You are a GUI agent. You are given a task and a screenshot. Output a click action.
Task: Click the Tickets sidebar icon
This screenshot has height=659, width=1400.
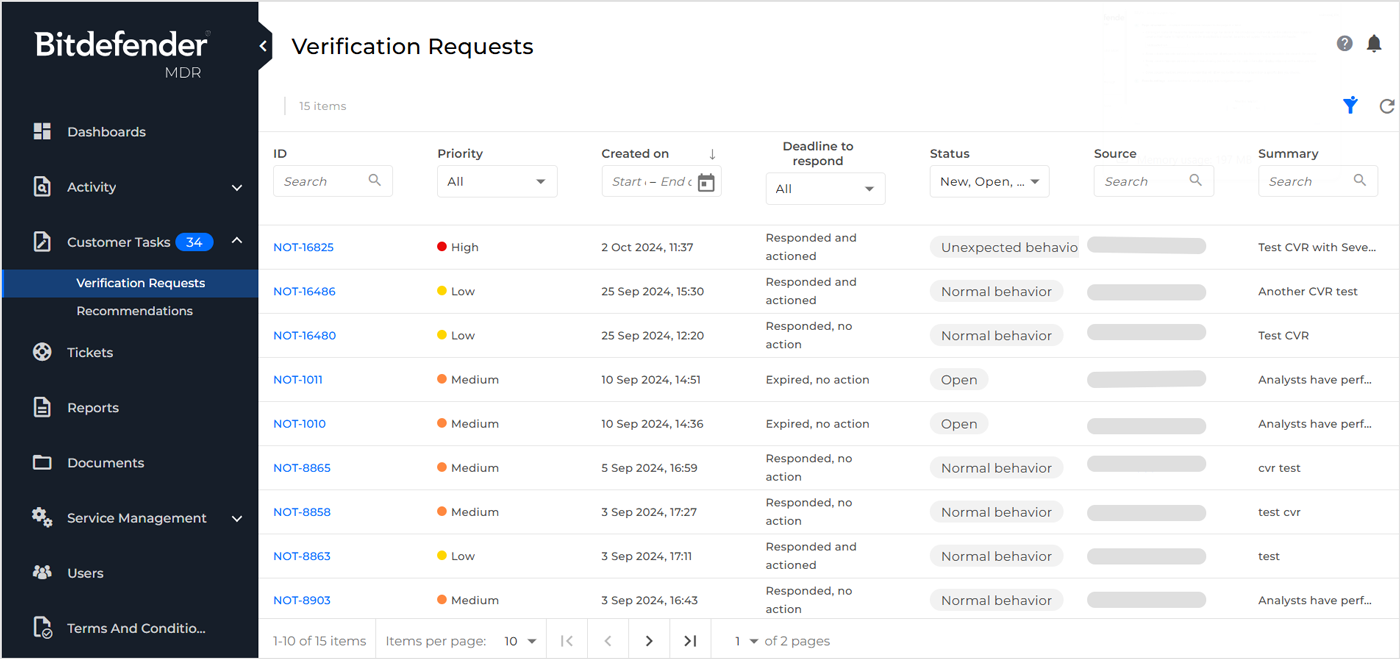click(x=41, y=352)
